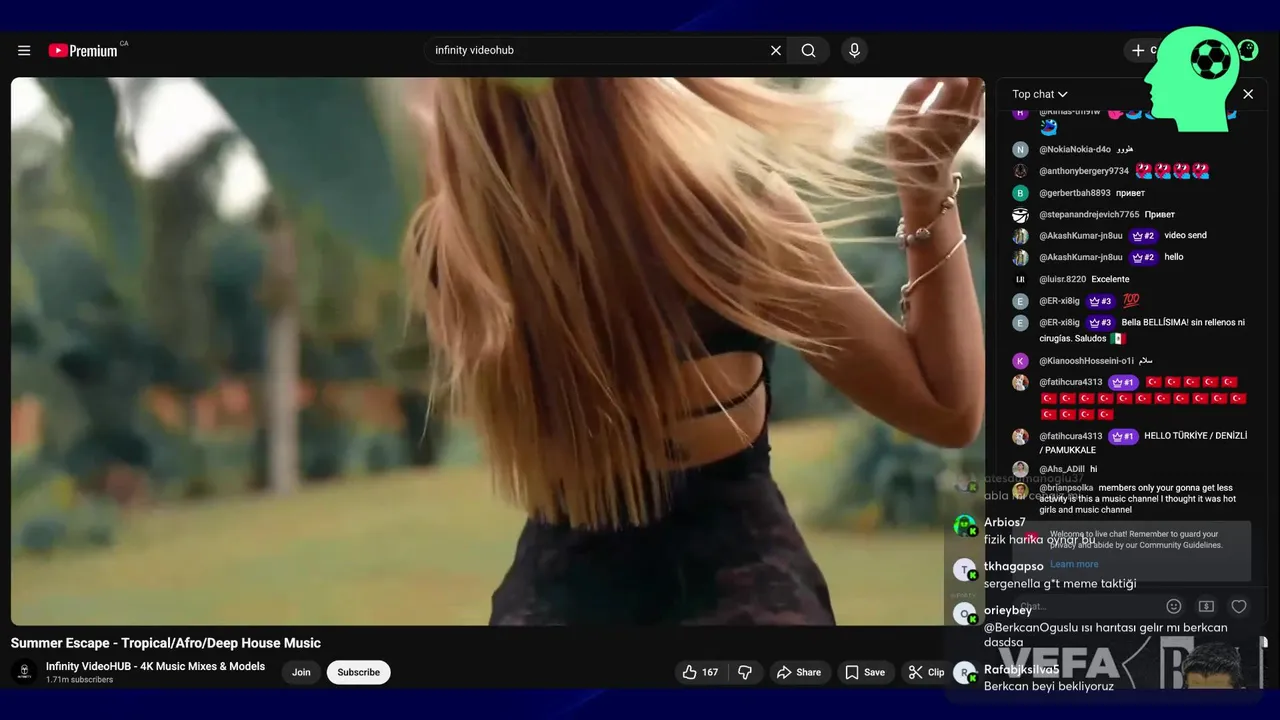The height and width of the screenshot is (720, 1280).
Task: Click @fatihcura4313 on 'HELLO TÜRKİYE' row
Action: 1070,436
